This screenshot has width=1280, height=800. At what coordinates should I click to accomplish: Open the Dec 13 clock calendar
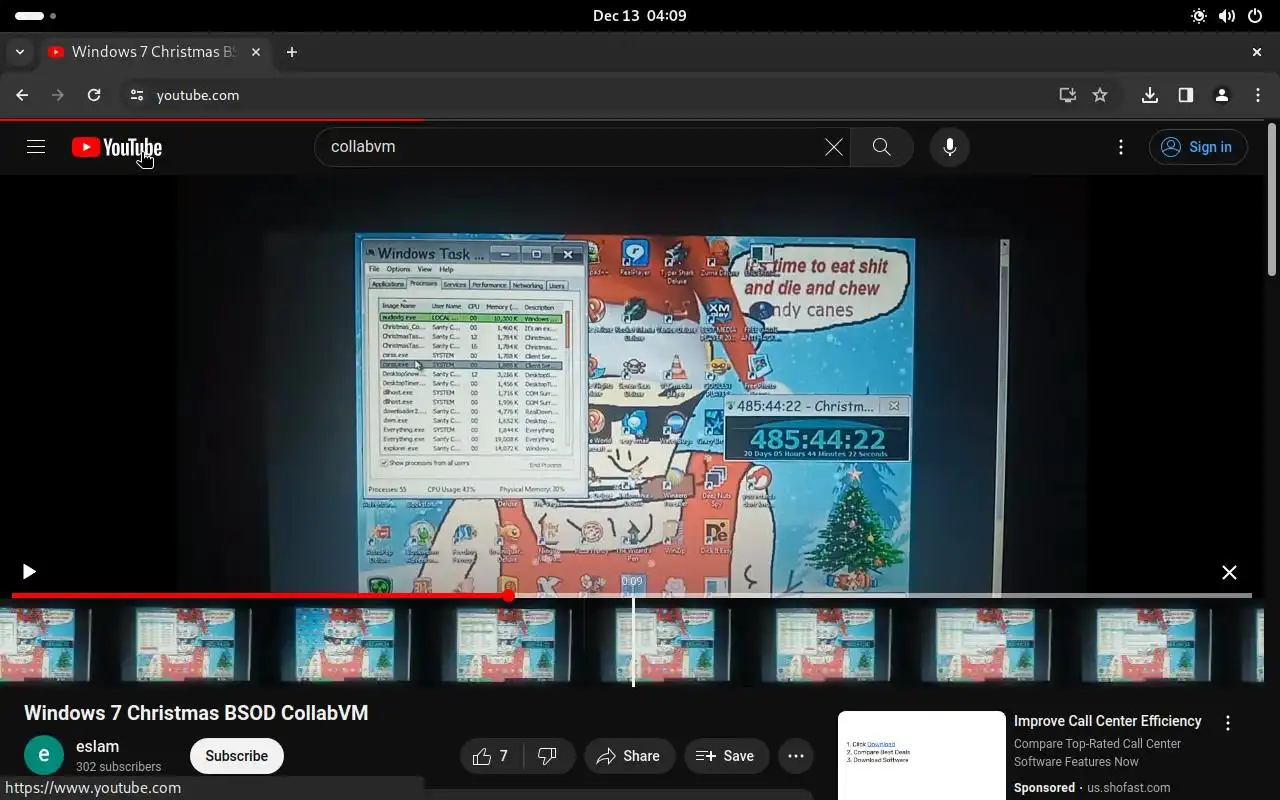(640, 16)
